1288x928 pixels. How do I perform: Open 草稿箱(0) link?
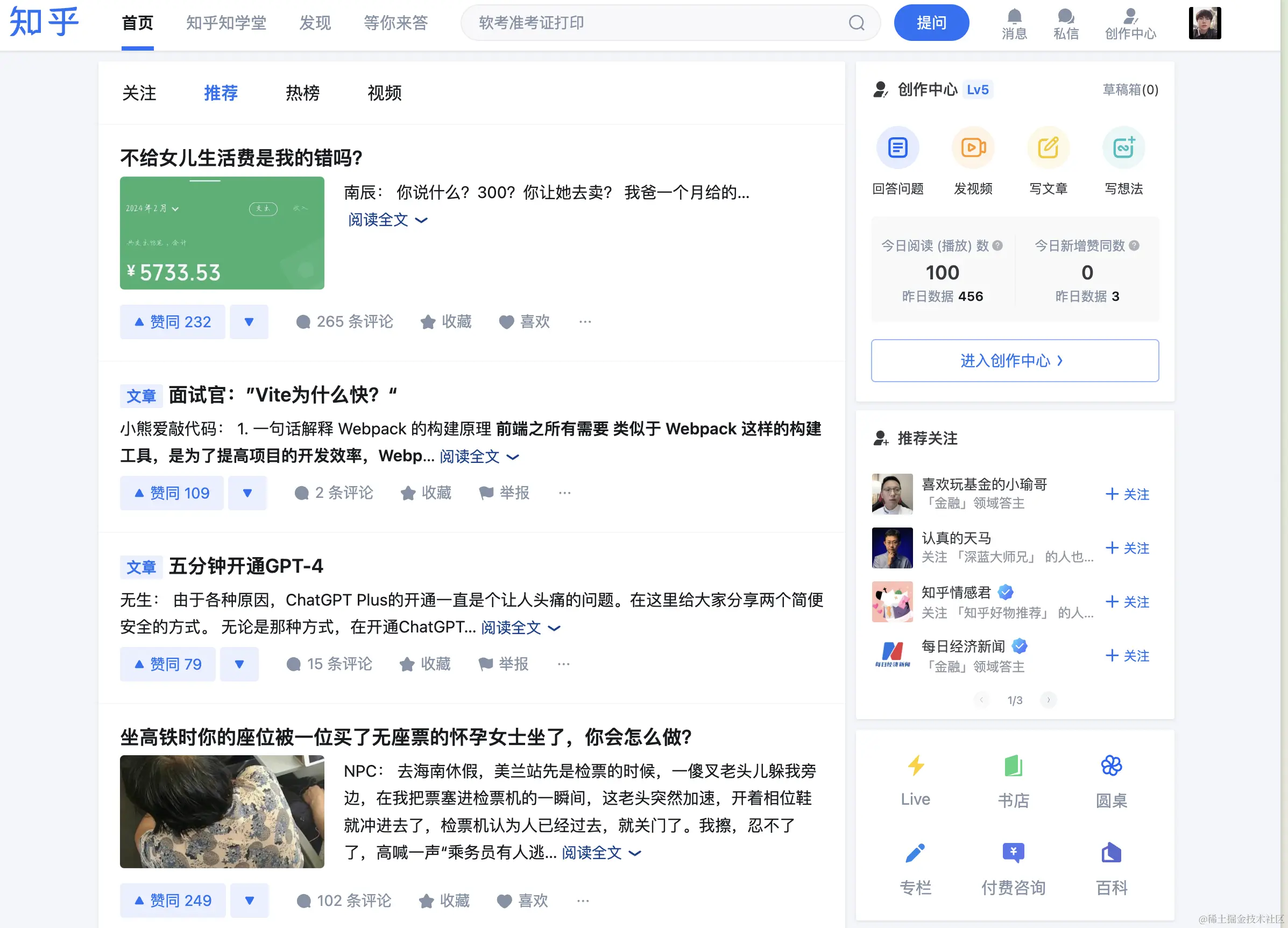[1130, 90]
